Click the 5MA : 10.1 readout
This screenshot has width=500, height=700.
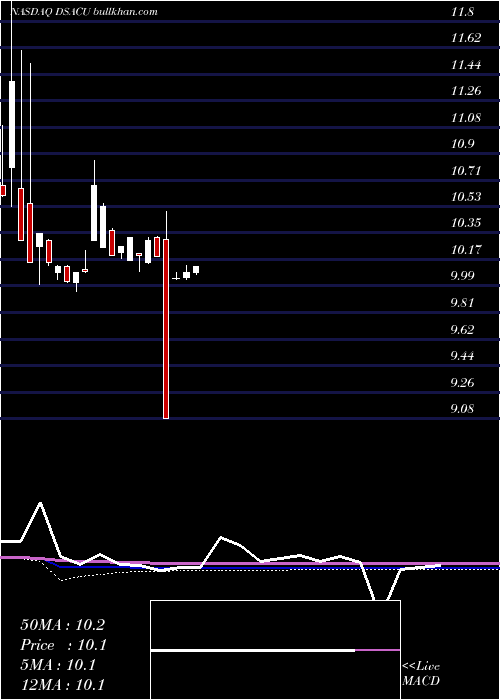pos(58,665)
